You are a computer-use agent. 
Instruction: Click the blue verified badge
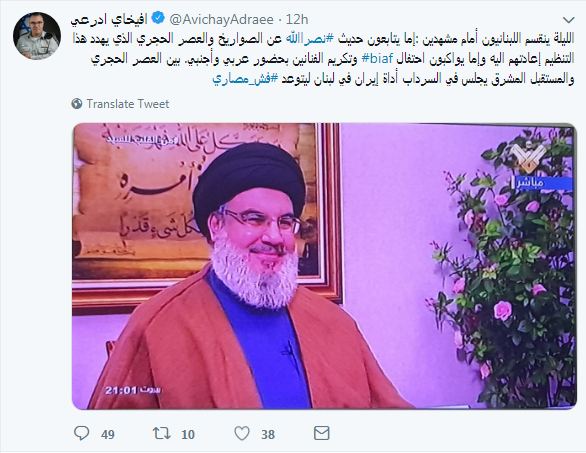point(158,18)
